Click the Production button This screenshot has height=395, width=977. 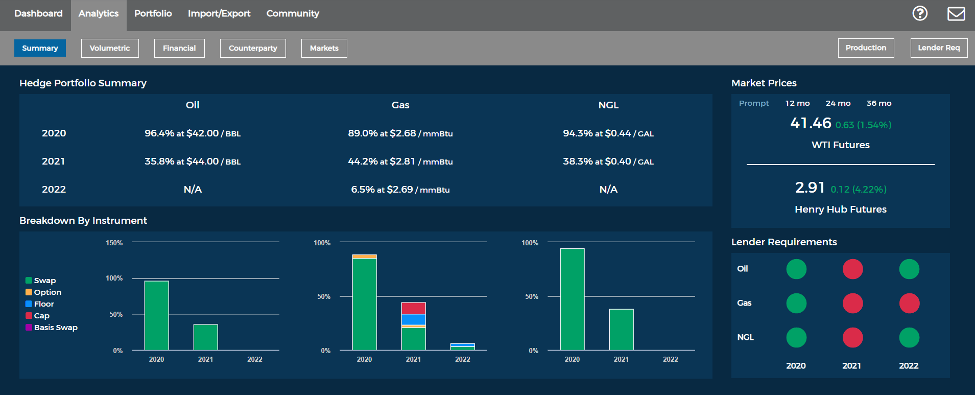pos(866,48)
